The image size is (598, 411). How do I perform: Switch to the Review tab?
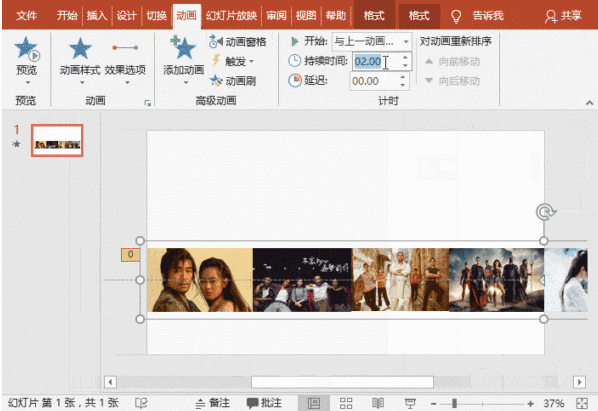pyautogui.click(x=276, y=16)
